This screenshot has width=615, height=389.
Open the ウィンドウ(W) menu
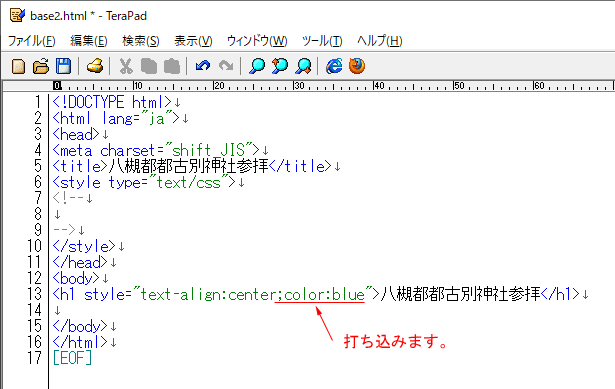tap(257, 41)
